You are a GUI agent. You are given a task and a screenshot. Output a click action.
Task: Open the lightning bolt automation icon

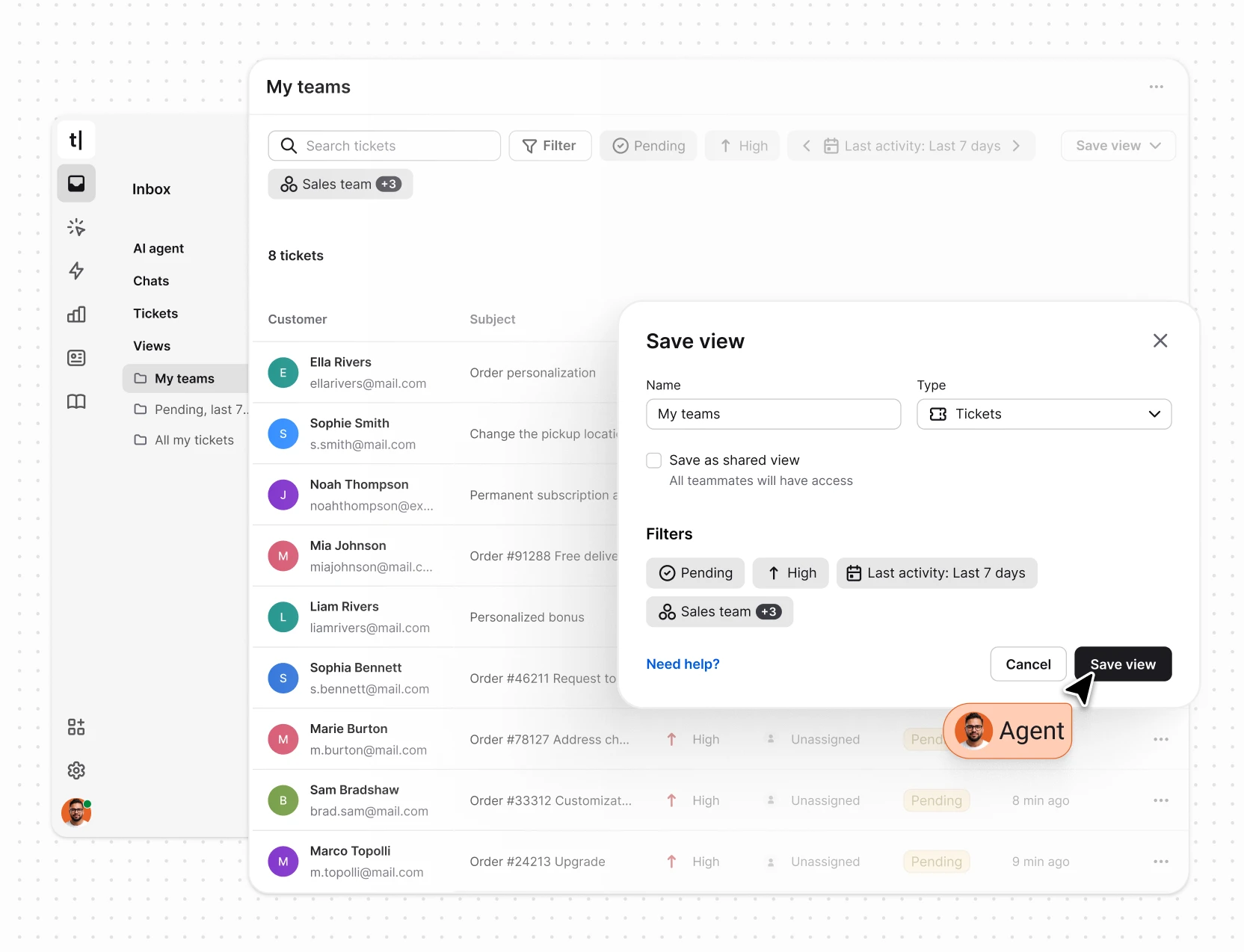(x=76, y=271)
